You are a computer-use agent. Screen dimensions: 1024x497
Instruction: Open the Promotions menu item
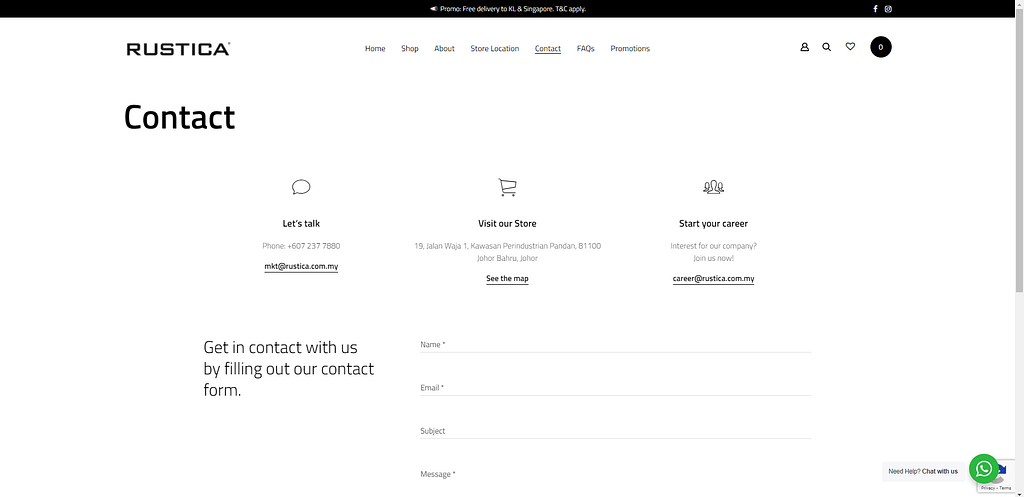coord(630,49)
